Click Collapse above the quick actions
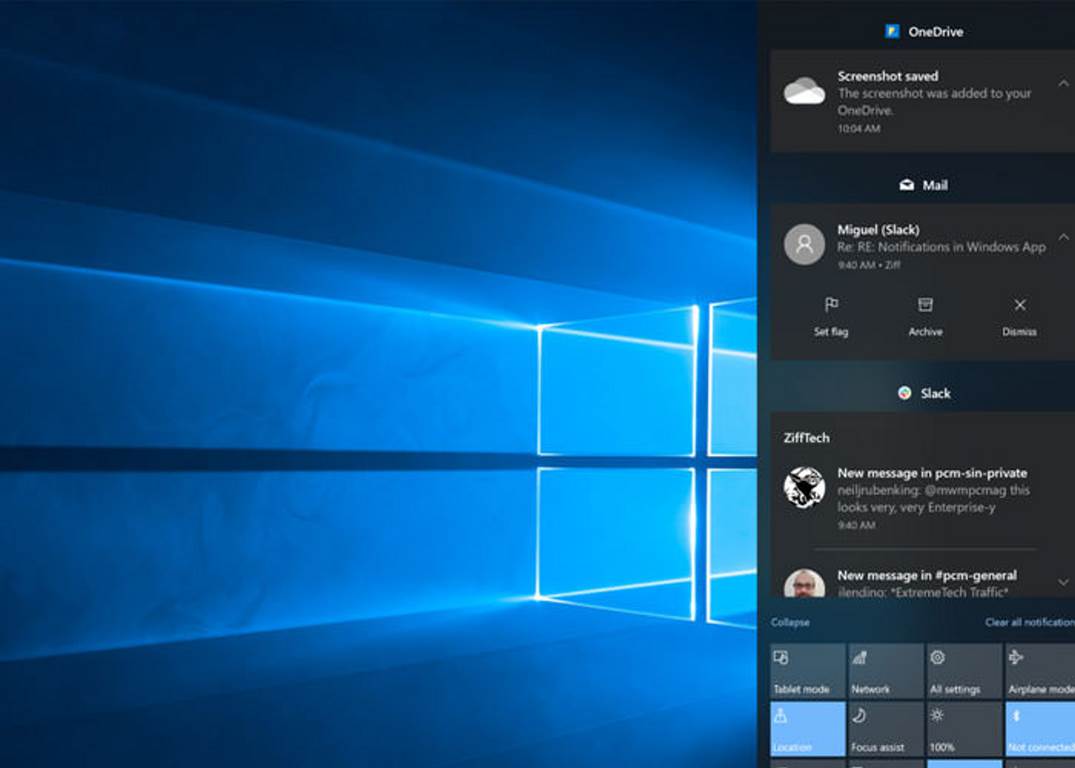The width and height of the screenshot is (1075, 768). pyautogui.click(x=790, y=622)
